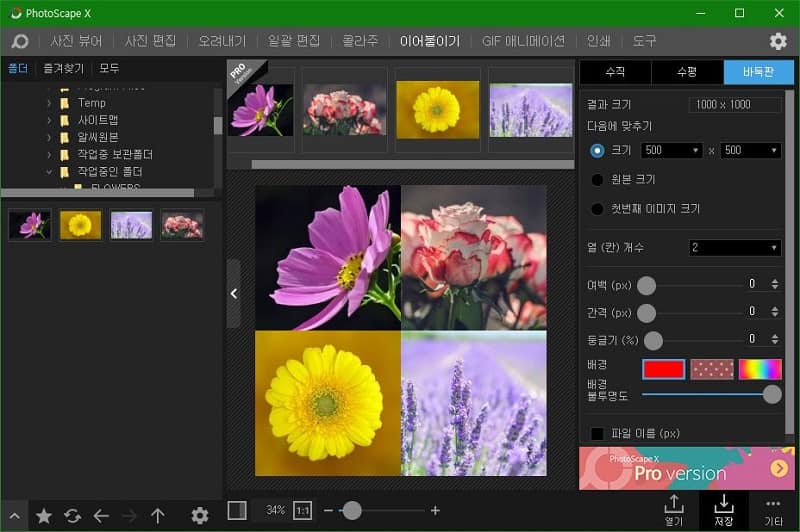
Task: Open the PhotoScape X home icon
Action: tap(20, 41)
